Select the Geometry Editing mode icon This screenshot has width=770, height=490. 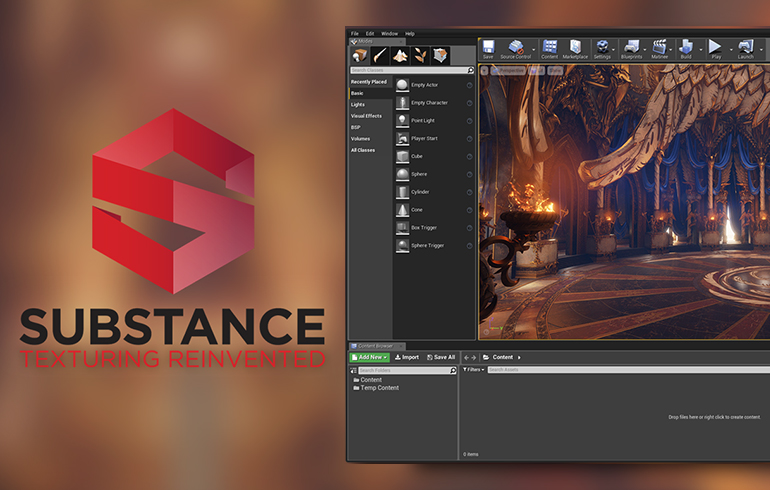(440, 55)
